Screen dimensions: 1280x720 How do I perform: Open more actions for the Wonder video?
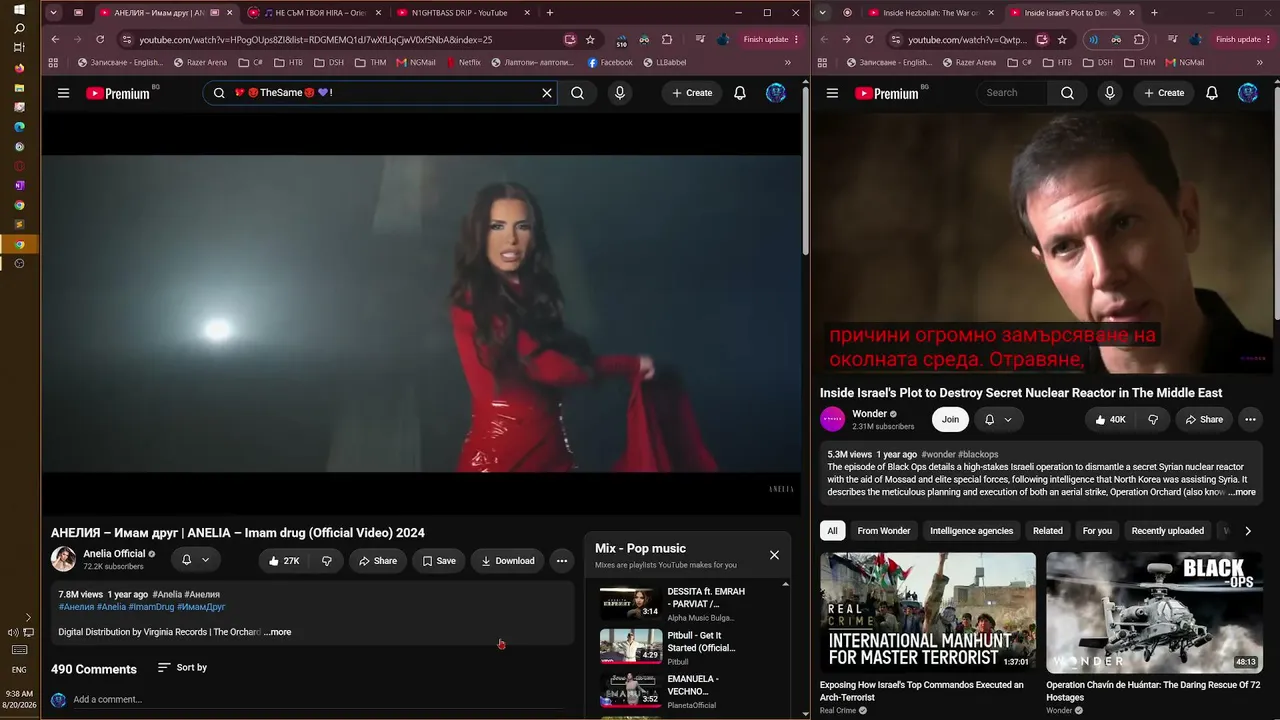tap(1250, 420)
